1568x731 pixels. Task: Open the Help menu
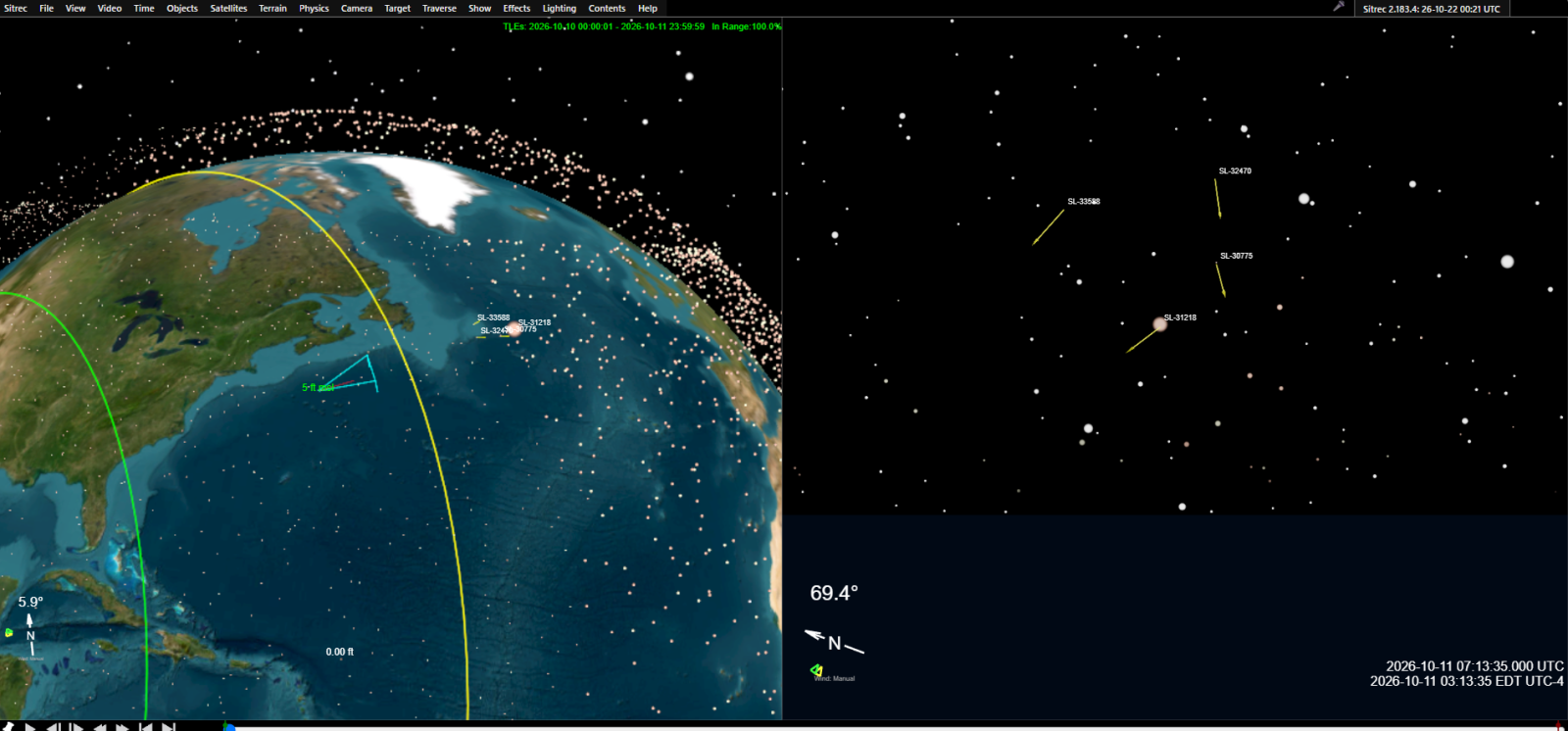pos(648,8)
